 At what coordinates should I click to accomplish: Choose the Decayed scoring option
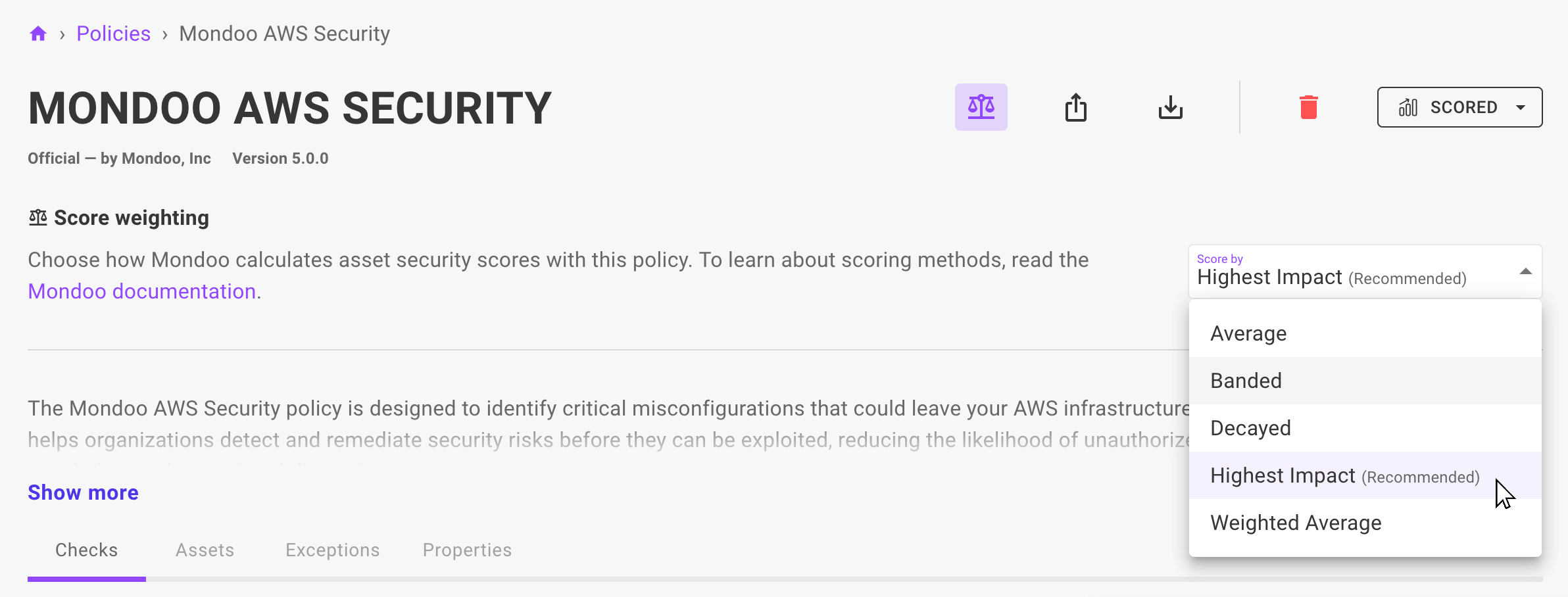click(1250, 427)
